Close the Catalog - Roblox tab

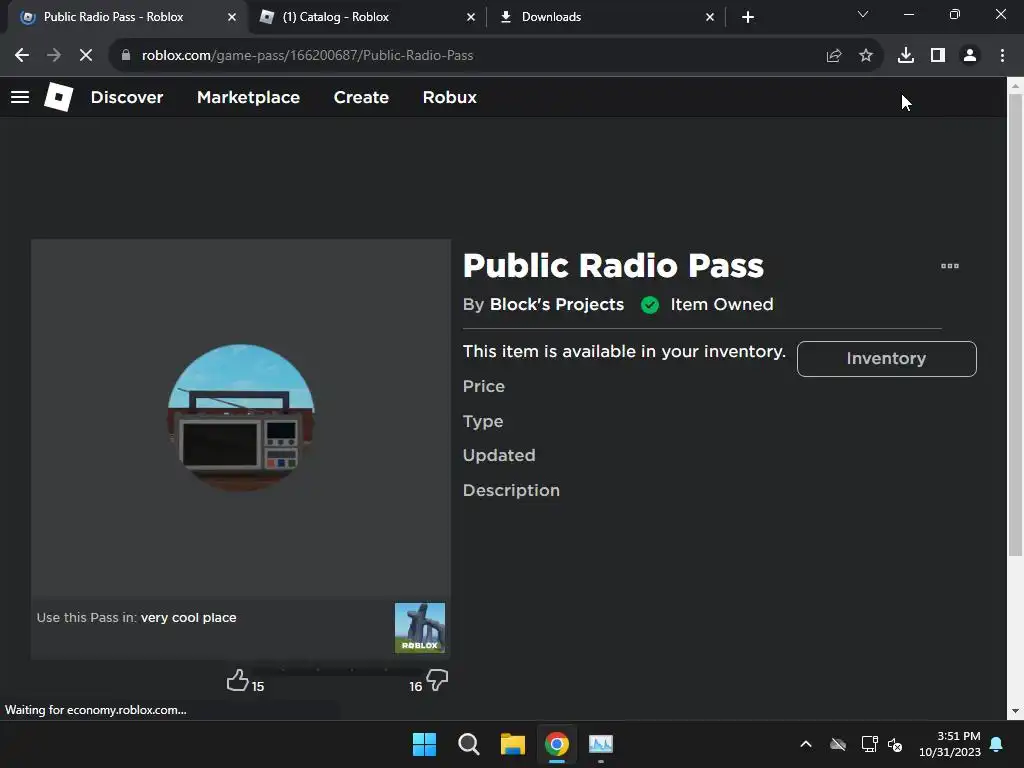pos(471,17)
